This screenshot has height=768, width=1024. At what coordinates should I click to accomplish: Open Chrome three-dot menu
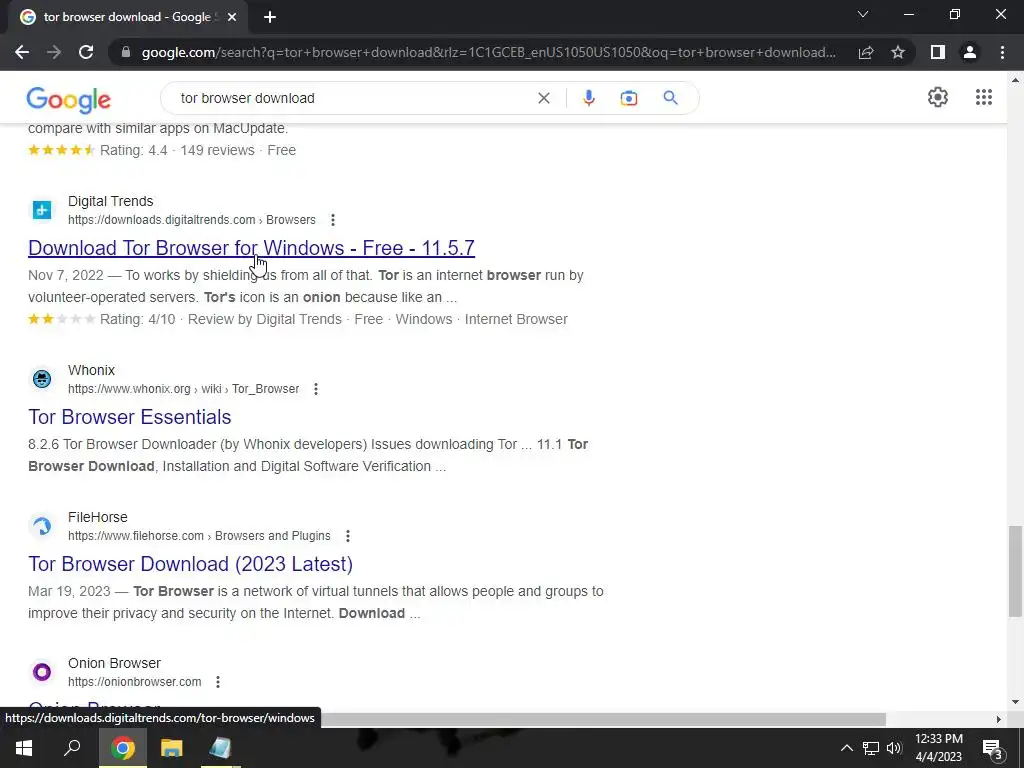pyautogui.click(x=1002, y=52)
